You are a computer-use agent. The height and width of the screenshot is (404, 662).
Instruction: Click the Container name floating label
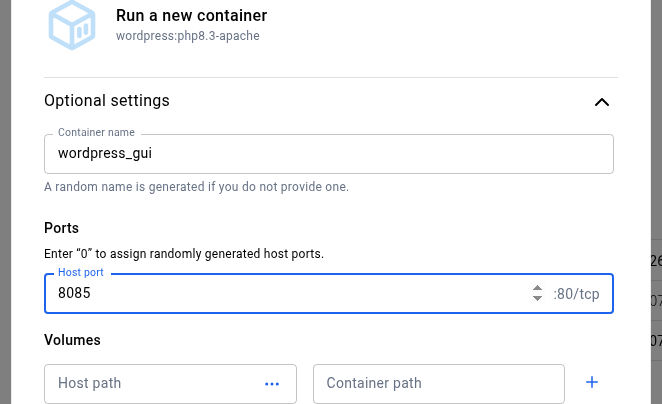pyautogui.click(x=96, y=132)
